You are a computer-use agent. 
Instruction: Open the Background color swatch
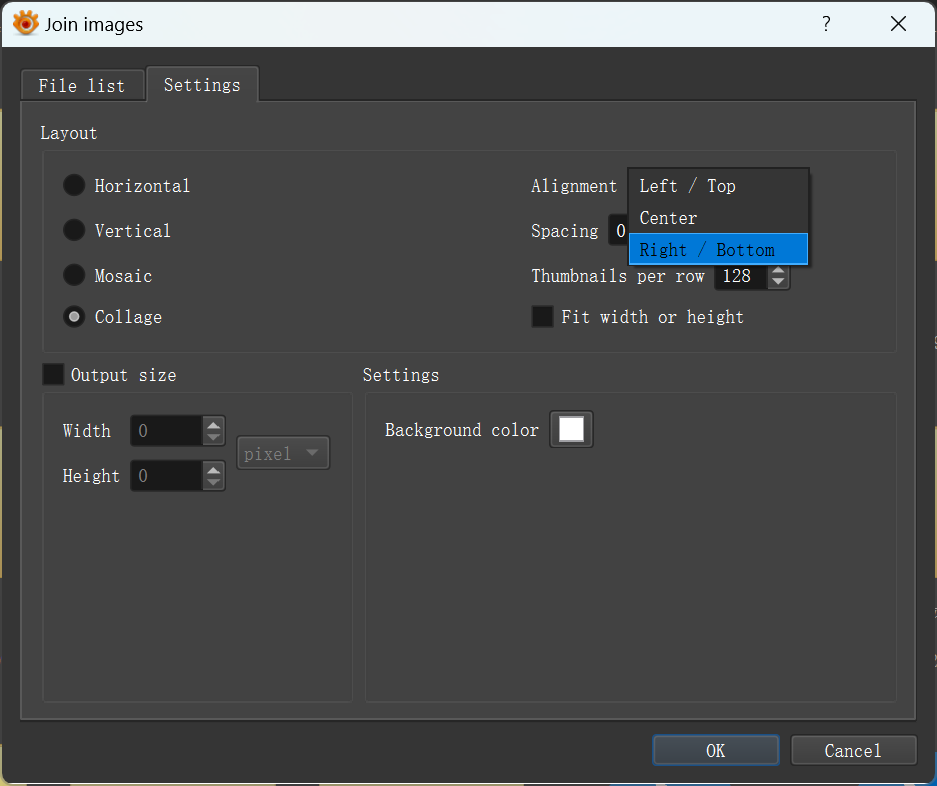pos(571,430)
